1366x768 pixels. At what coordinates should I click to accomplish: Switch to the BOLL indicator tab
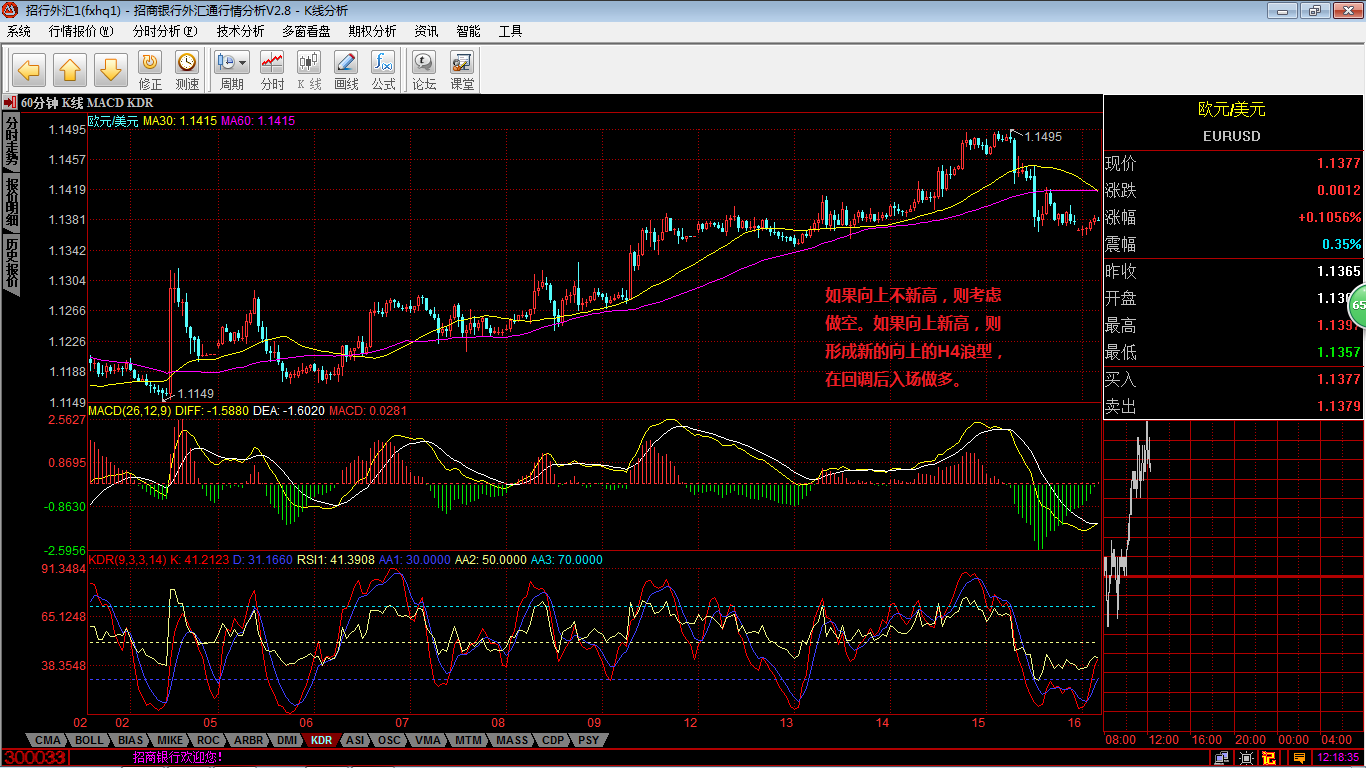click(x=89, y=741)
